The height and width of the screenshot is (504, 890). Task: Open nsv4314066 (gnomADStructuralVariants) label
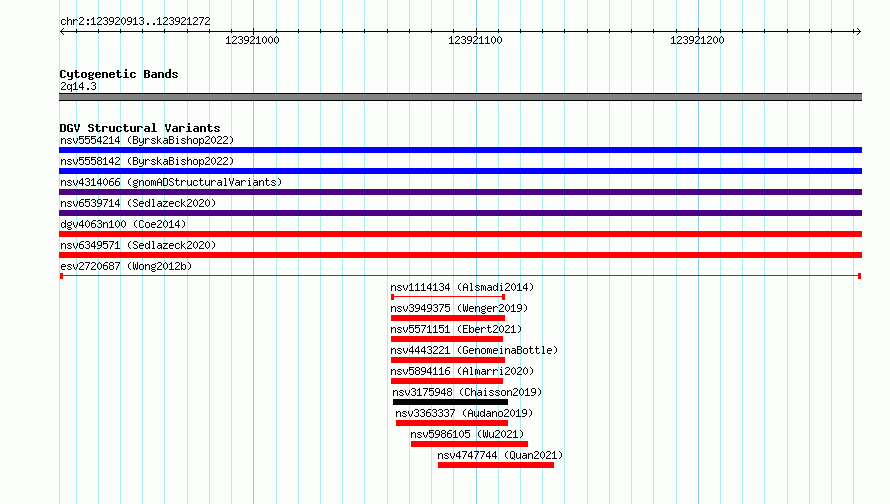(171, 182)
